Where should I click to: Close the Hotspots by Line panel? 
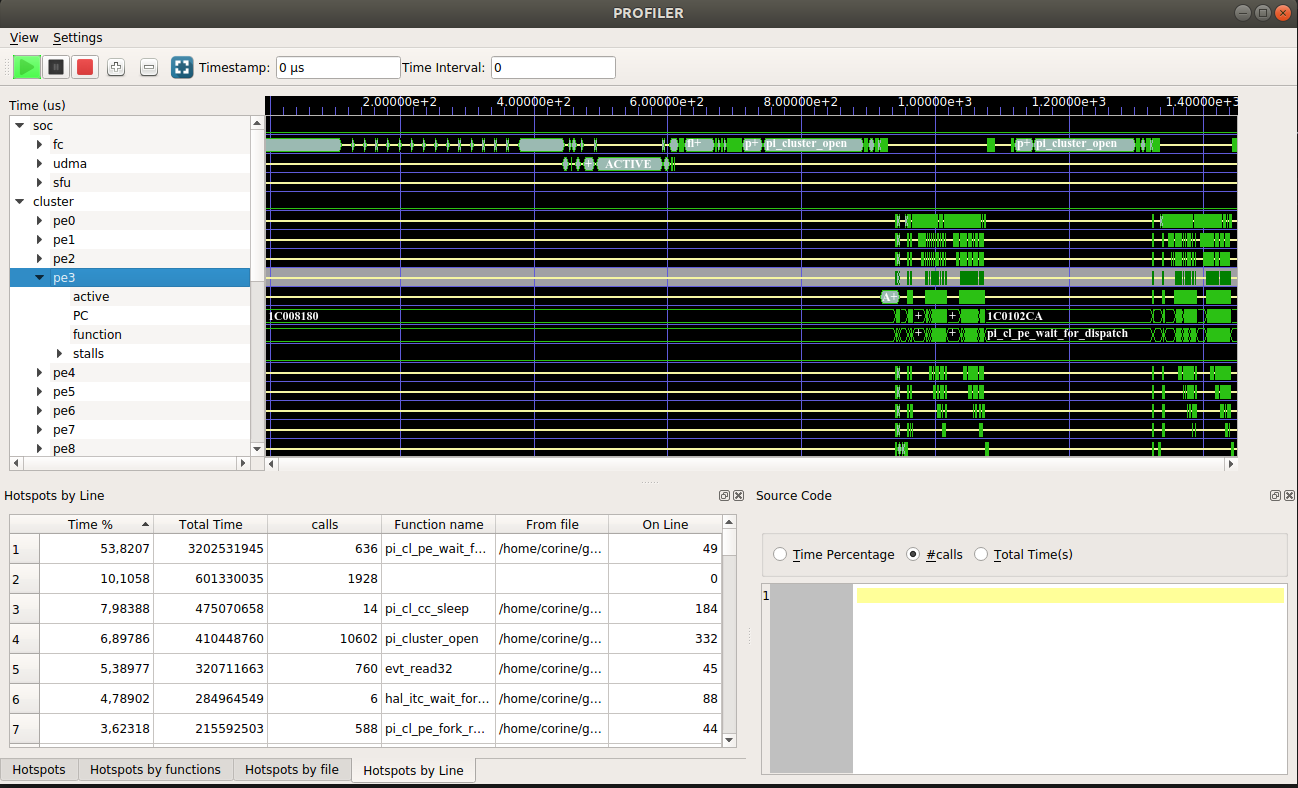738,496
